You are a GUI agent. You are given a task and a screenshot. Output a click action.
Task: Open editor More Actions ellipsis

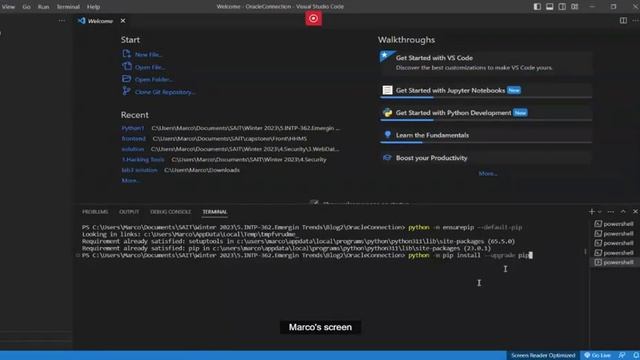click(636, 20)
